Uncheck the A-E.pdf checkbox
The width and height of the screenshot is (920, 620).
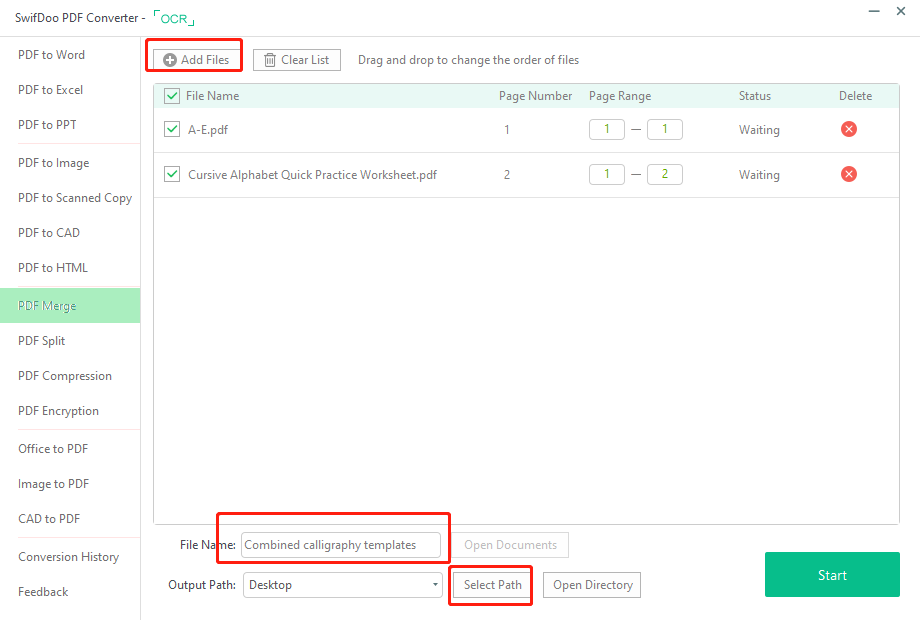click(172, 129)
